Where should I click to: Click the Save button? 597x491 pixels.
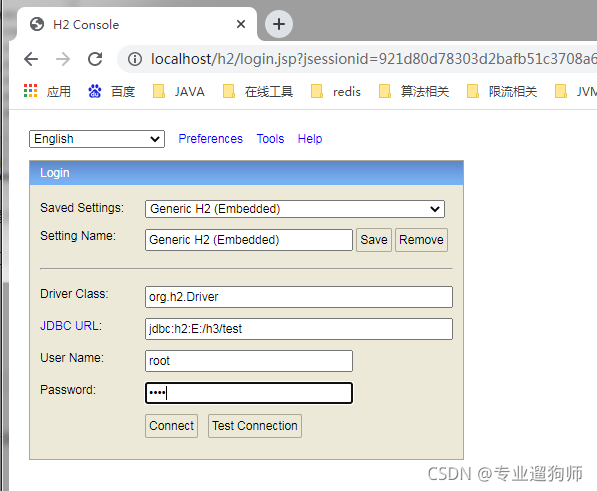374,240
